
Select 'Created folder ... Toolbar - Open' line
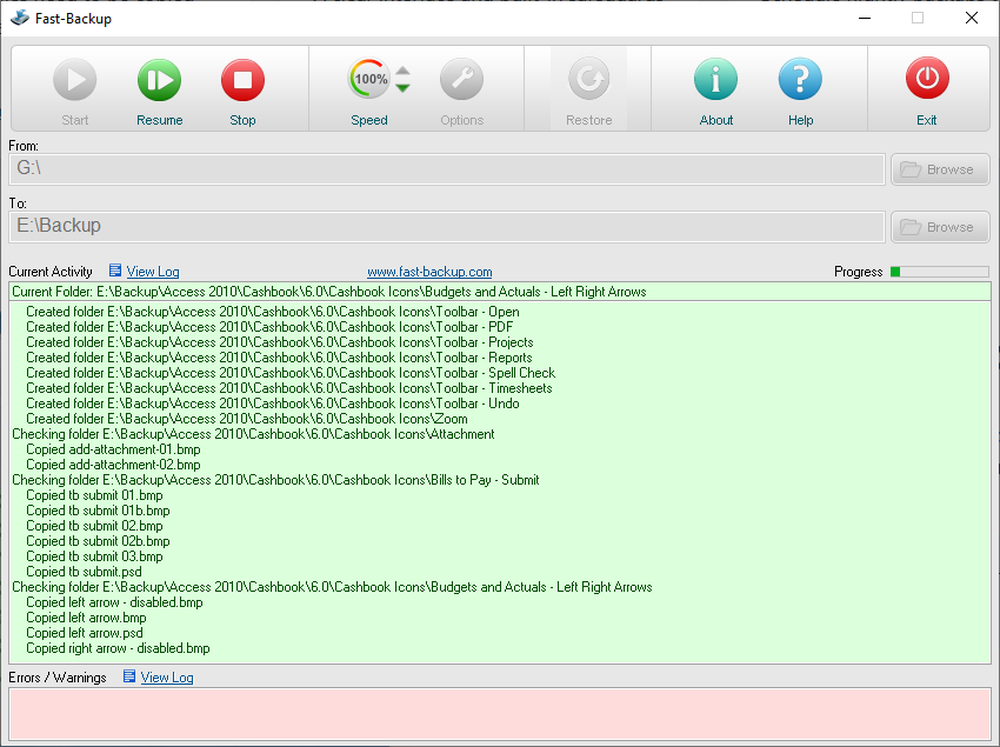pos(272,312)
